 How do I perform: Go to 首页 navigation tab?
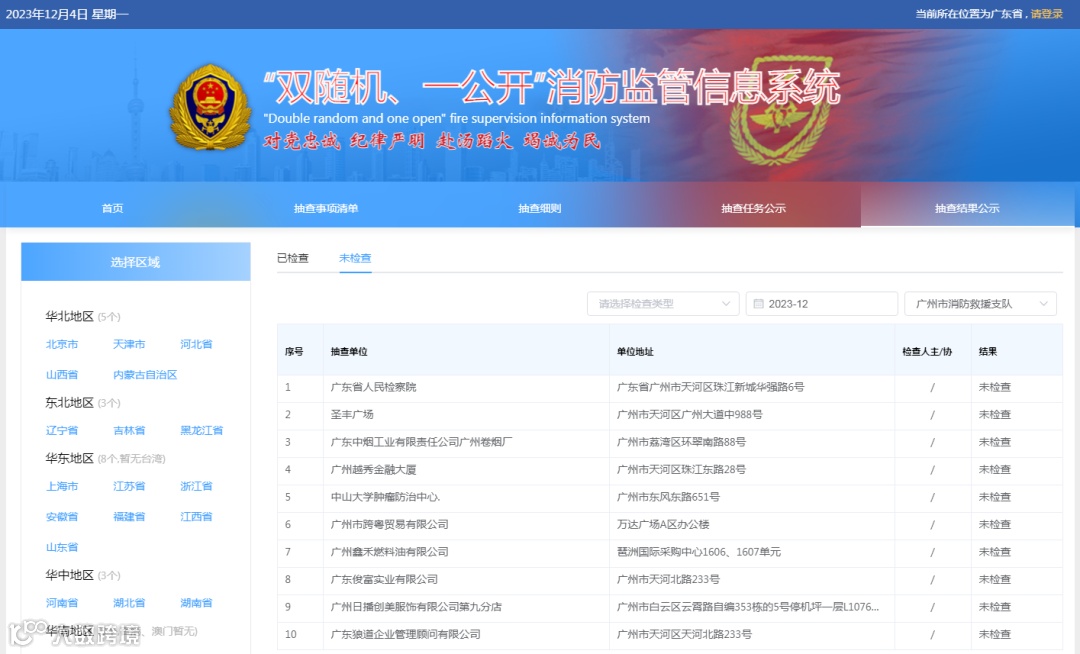[112, 208]
